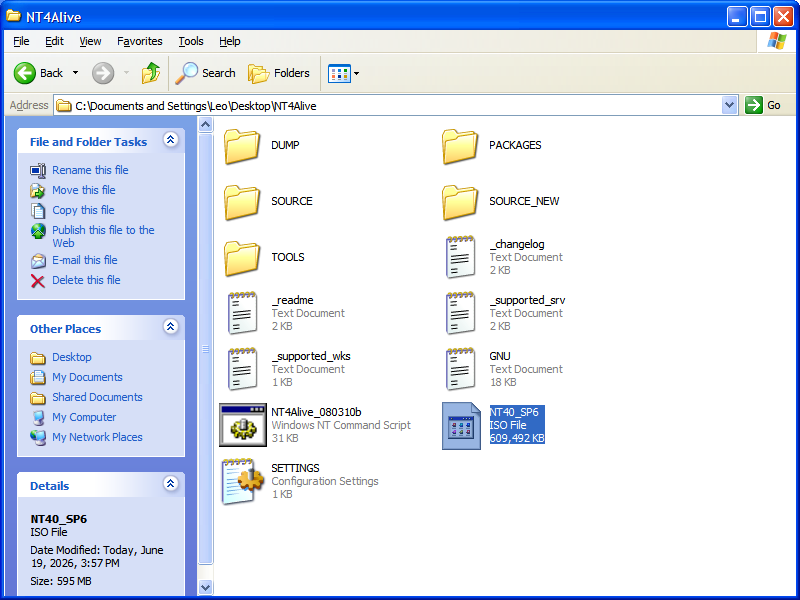
Task: Open the View menu
Action: 90,41
